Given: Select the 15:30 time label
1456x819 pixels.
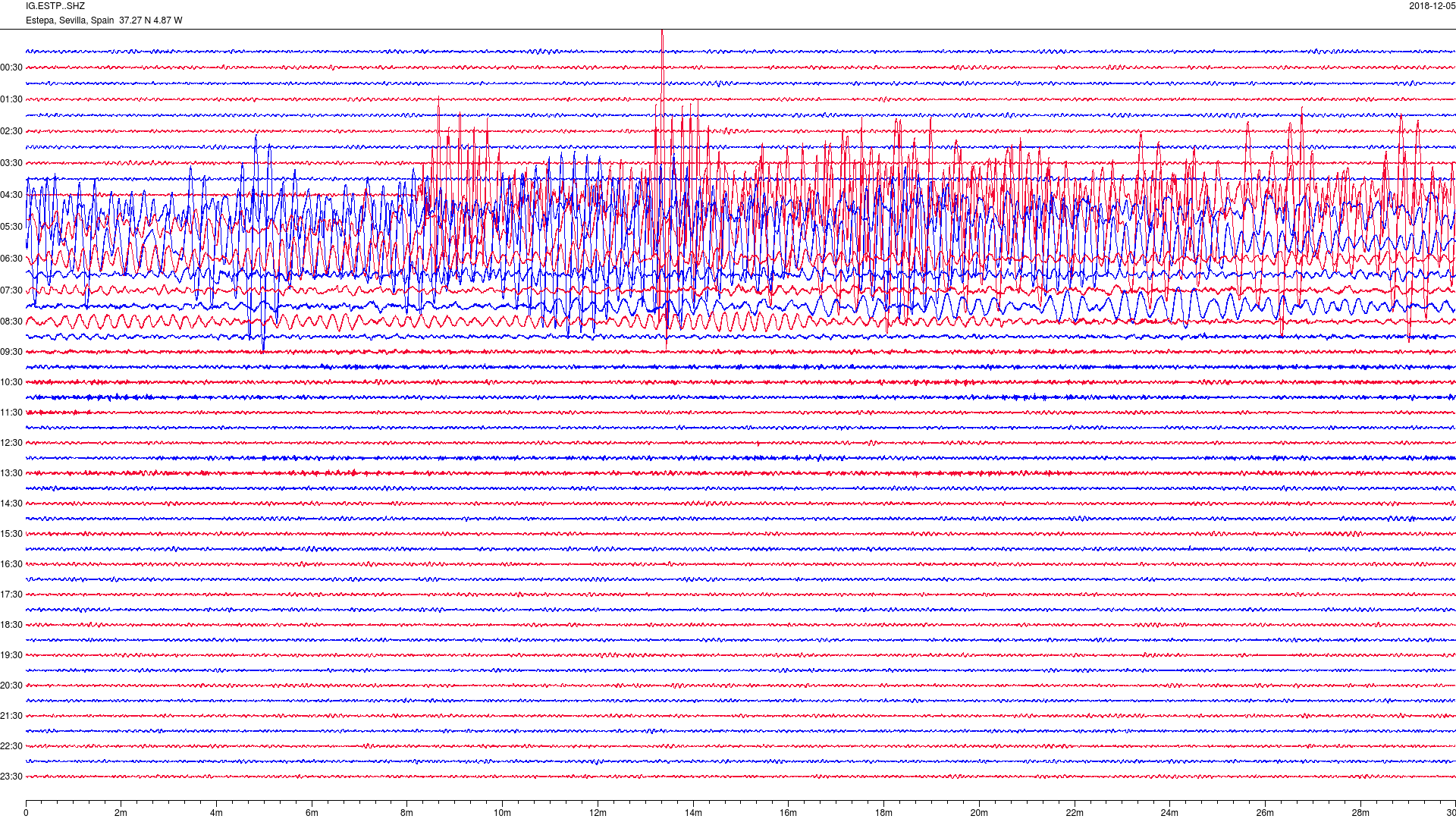Looking at the screenshot, I should click(x=11, y=534).
